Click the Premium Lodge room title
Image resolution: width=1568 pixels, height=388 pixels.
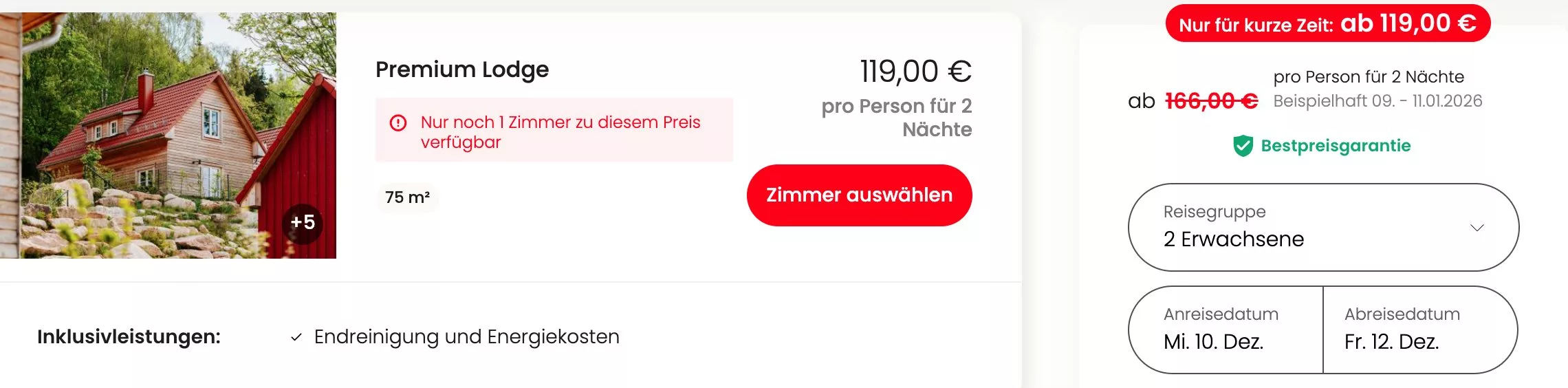462,69
